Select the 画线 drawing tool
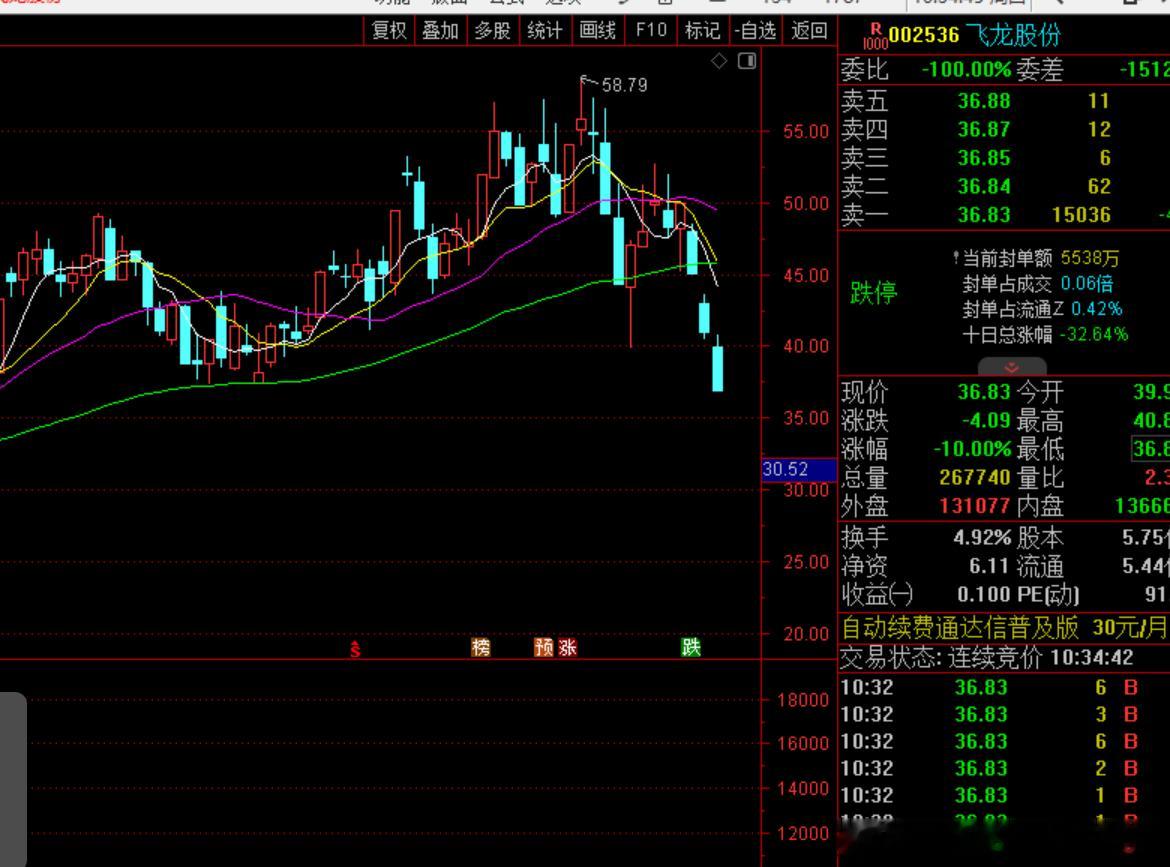This screenshot has width=1170, height=867. click(x=598, y=31)
